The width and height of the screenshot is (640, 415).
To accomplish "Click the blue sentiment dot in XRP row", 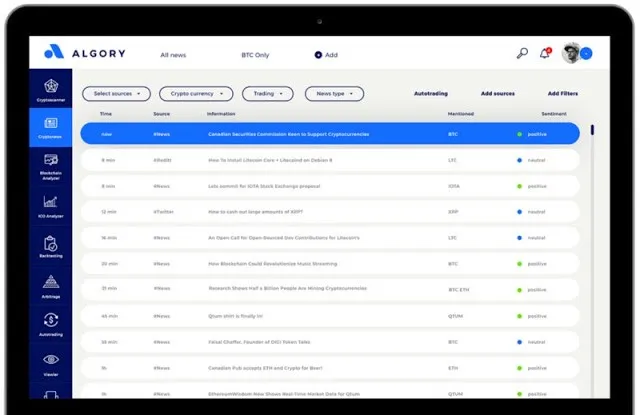I will tap(520, 212).
